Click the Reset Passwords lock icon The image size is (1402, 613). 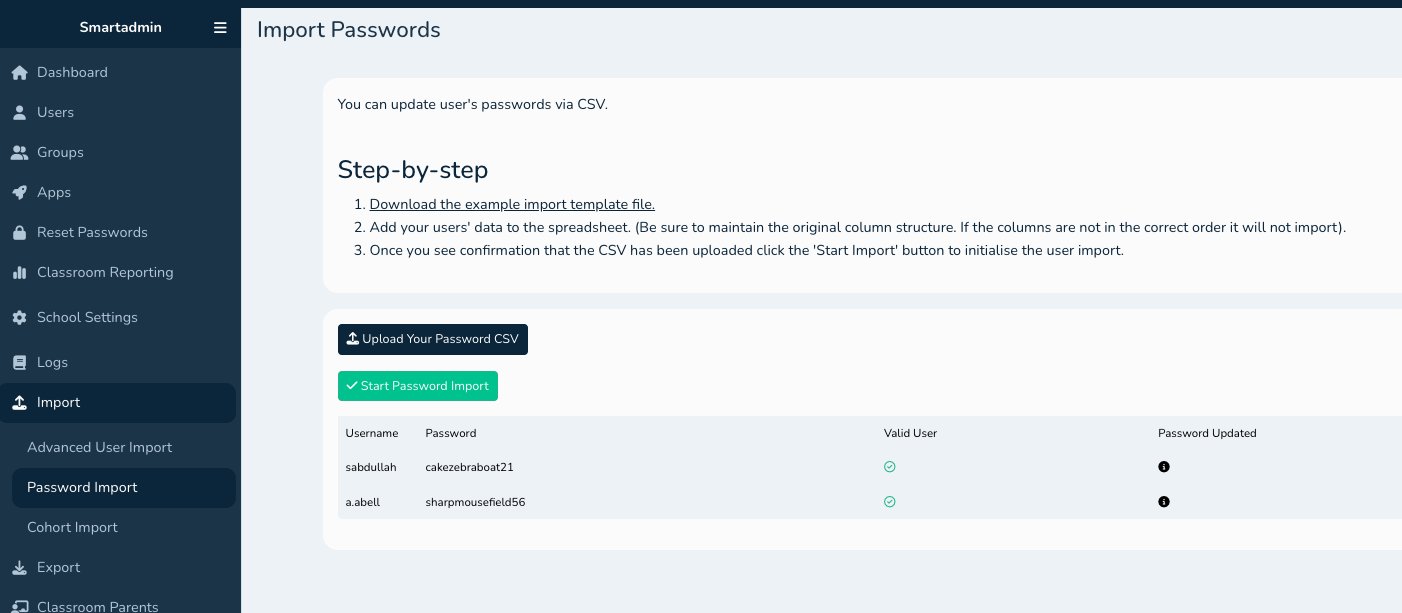pyautogui.click(x=19, y=233)
